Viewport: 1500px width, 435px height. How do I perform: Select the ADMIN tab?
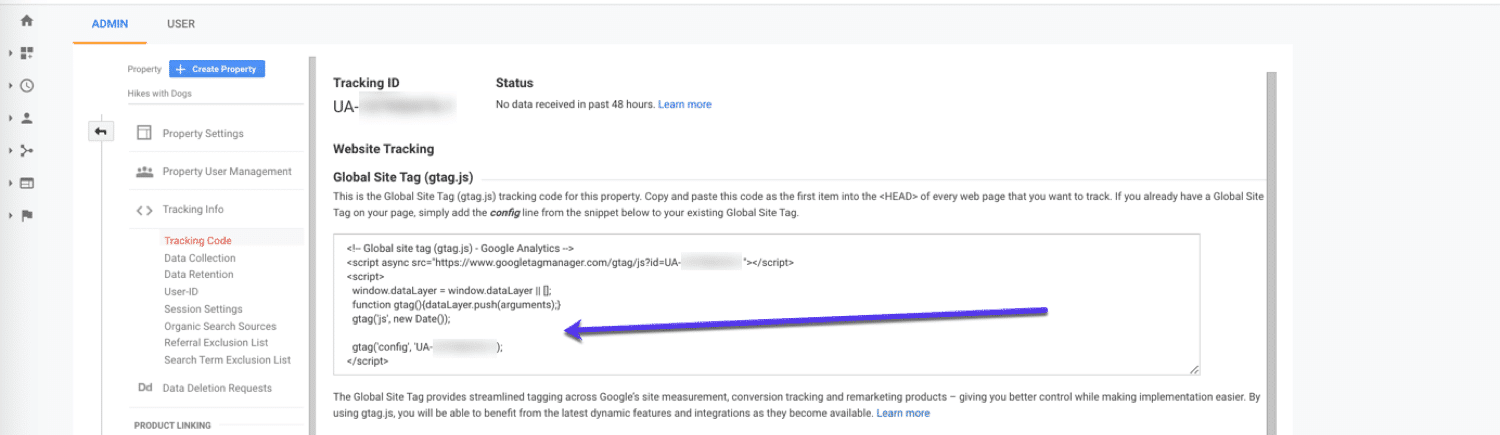coord(110,24)
